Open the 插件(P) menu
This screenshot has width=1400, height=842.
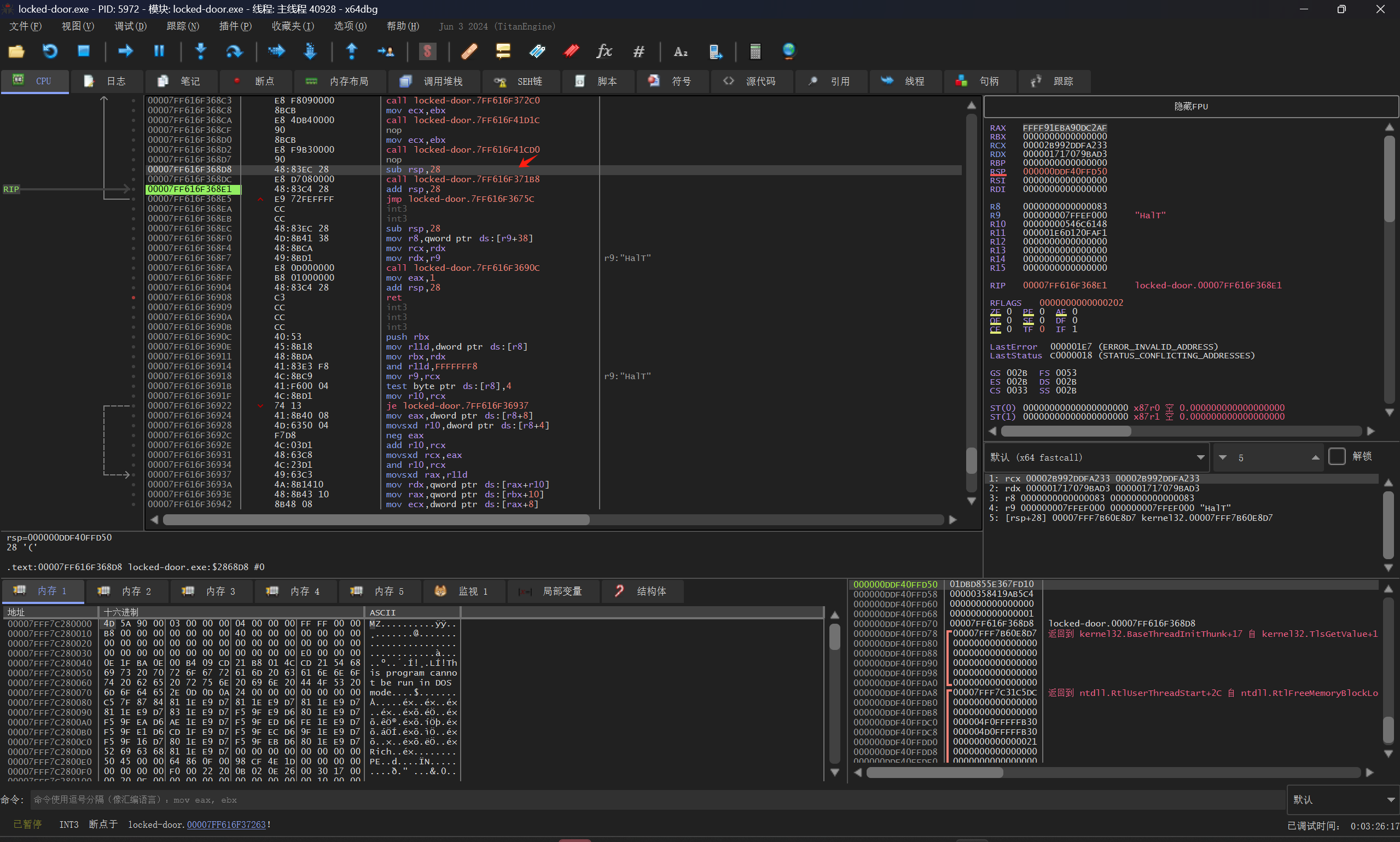tap(235, 26)
